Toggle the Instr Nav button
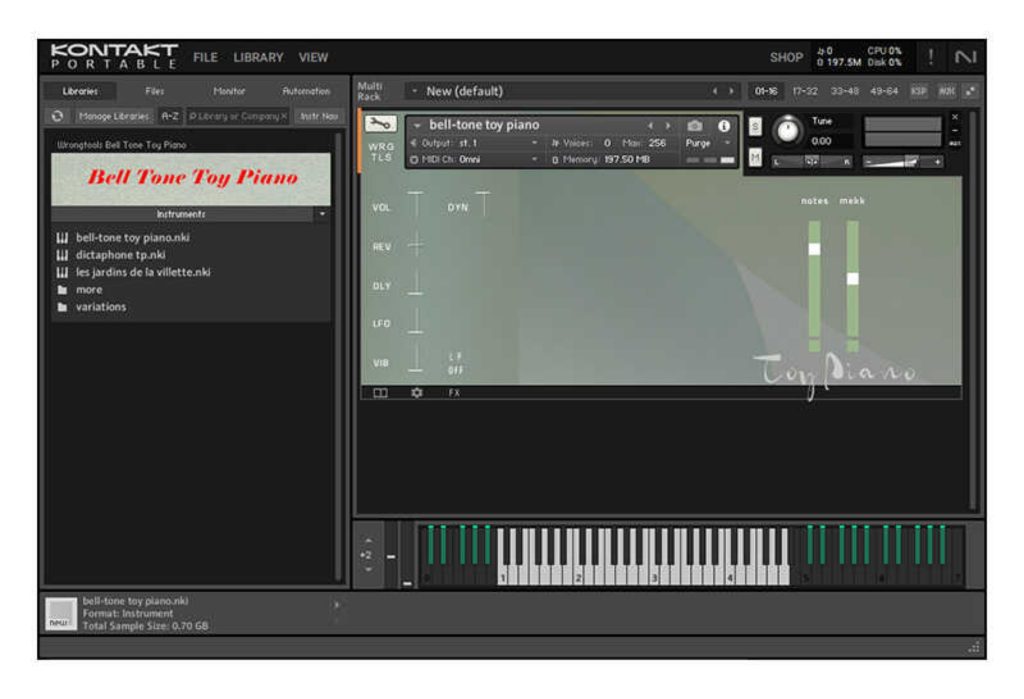This screenshot has width=1024, height=699. pyautogui.click(x=319, y=116)
